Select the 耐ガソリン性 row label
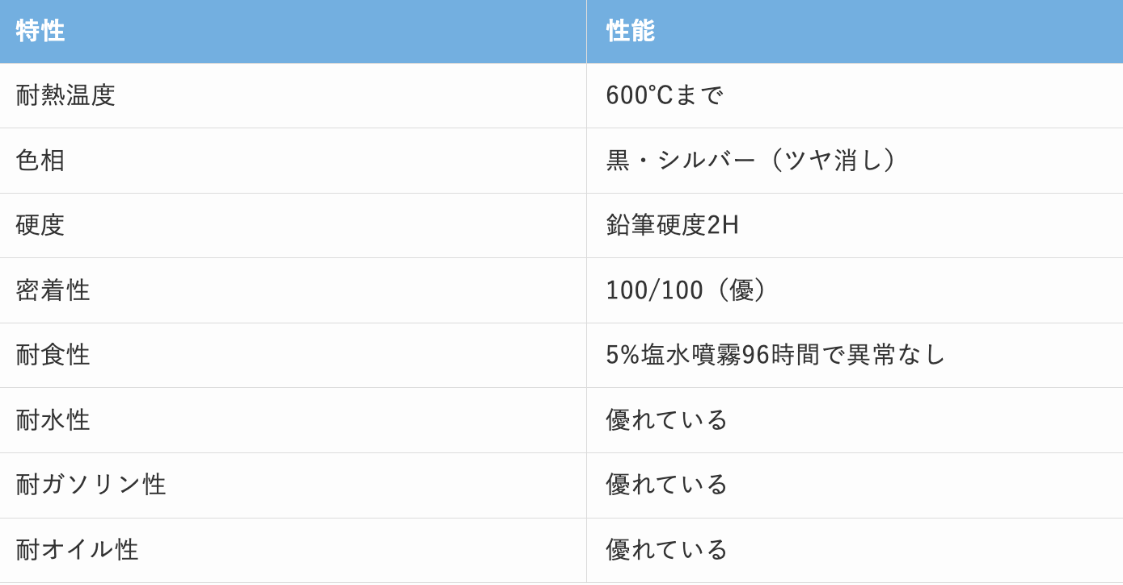Image resolution: width=1123 pixels, height=585 pixels. [x=91, y=485]
